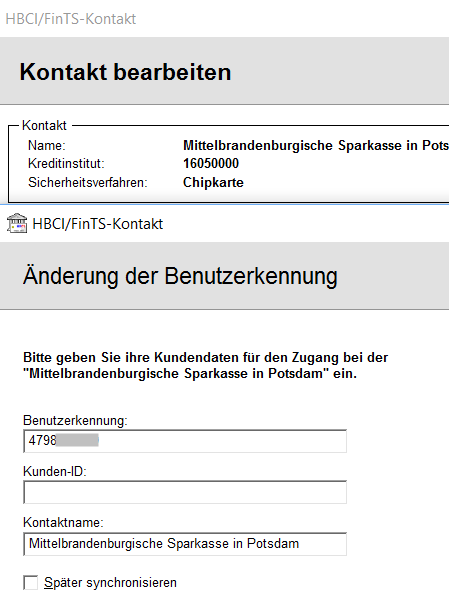This screenshot has height=608, width=449.
Task: Select the Kreditinstitut value 16050000
Action: [x=211, y=164]
